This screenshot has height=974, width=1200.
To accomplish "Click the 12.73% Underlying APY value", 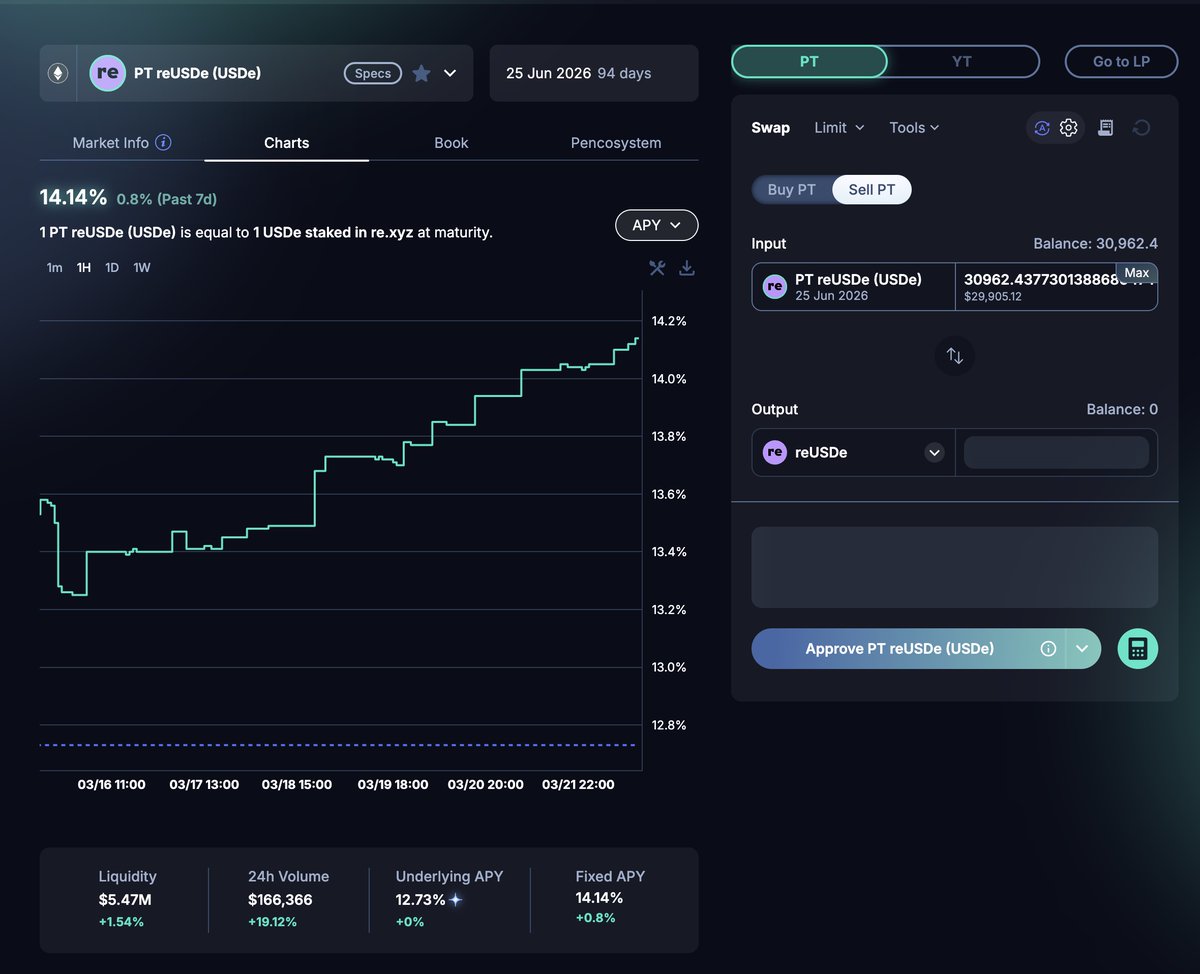I will 421,900.
